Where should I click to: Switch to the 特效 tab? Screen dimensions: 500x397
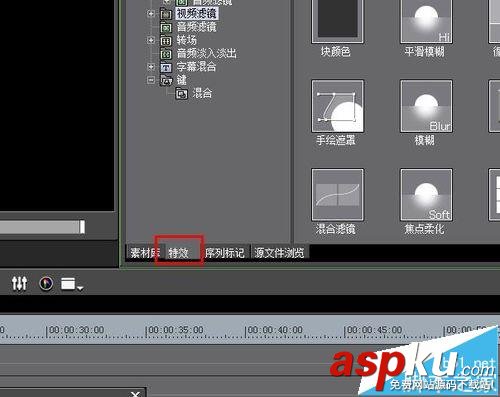pyautogui.click(x=179, y=253)
